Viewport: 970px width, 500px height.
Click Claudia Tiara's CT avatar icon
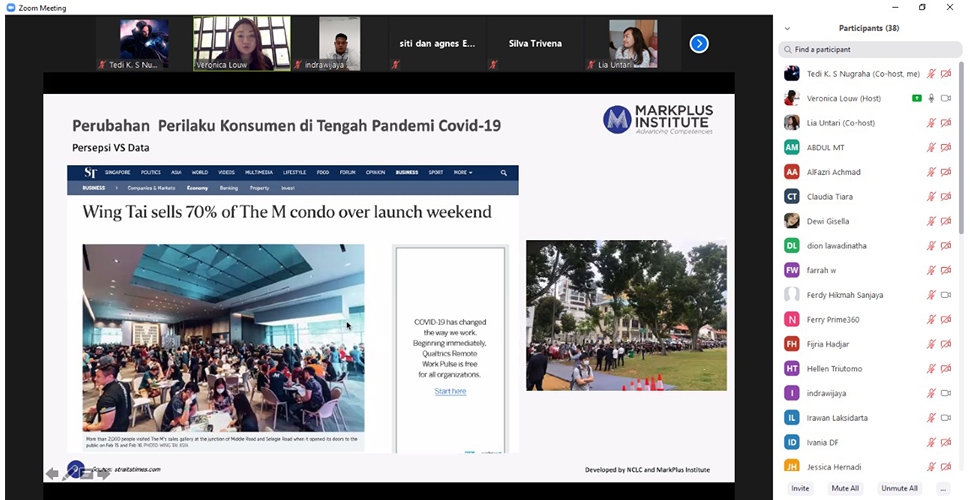(x=792, y=196)
